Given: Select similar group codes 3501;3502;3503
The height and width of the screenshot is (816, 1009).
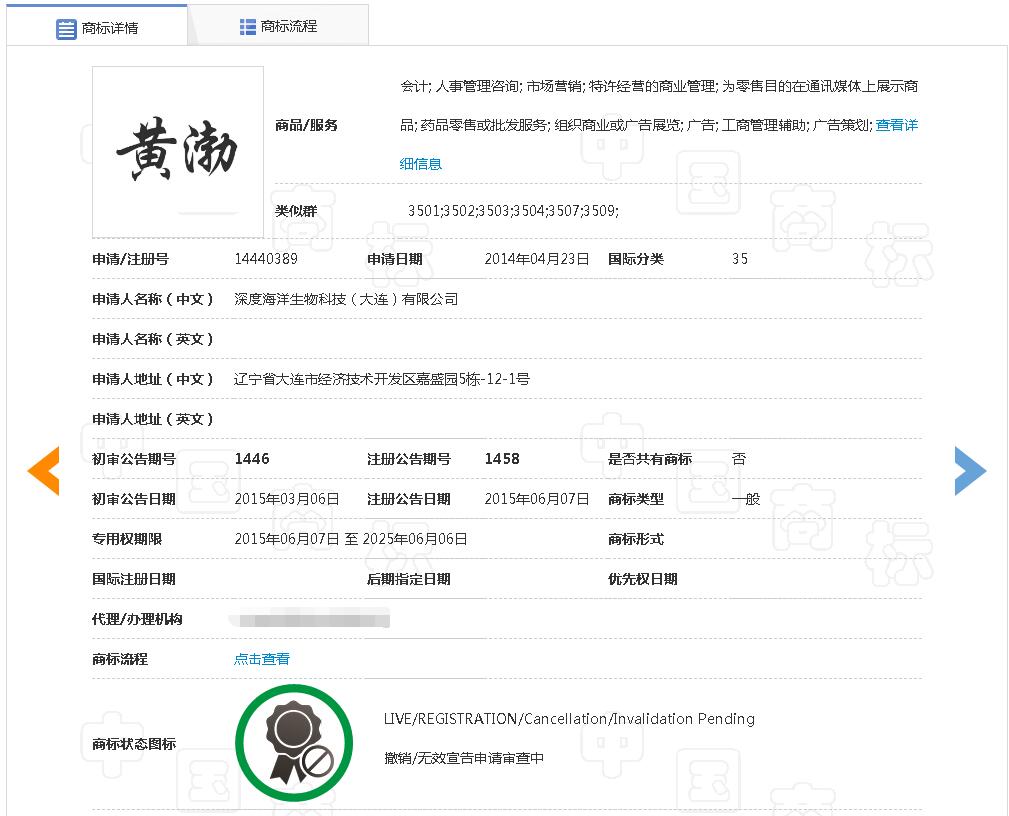Looking at the screenshot, I should [513, 210].
